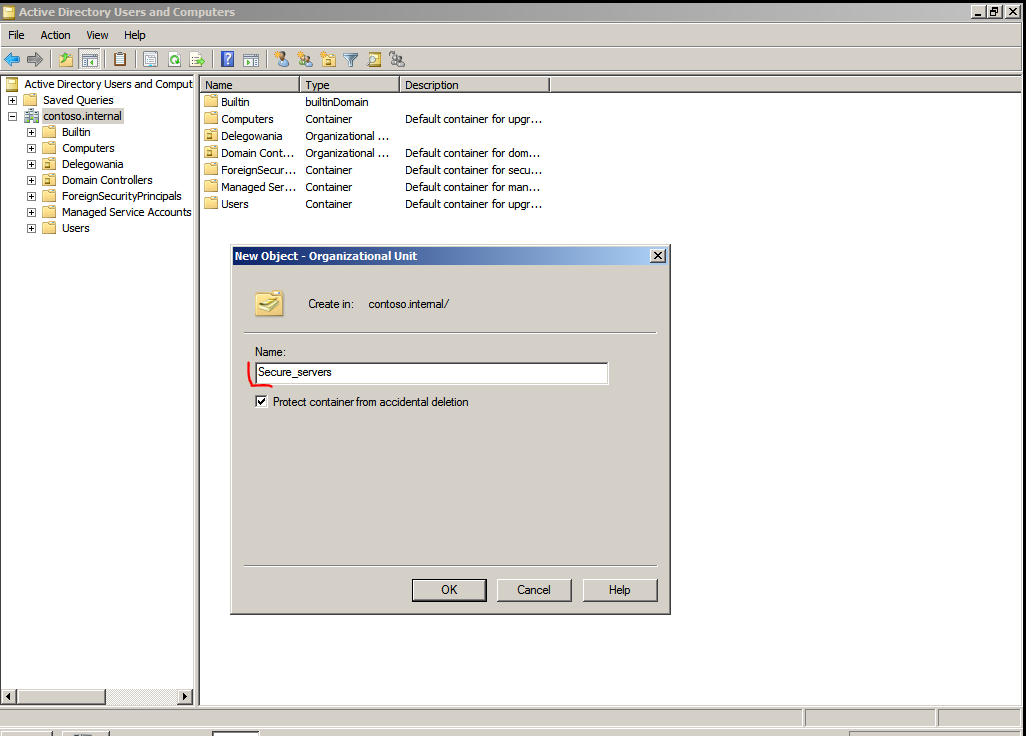The image size is (1026, 736).
Task: Collapse the contoso.internal node
Action: click(12, 116)
